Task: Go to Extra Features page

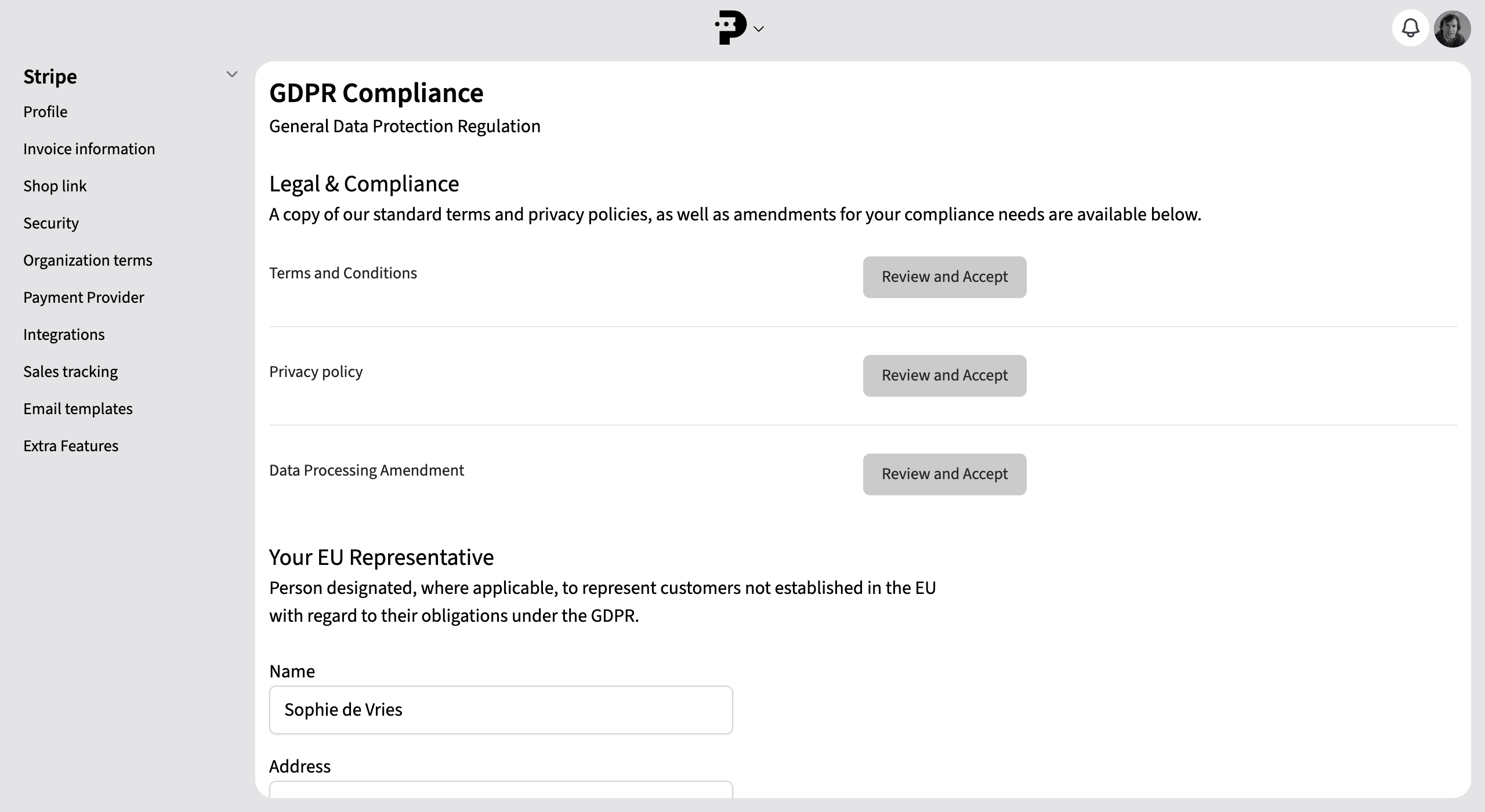Action: 71,446
